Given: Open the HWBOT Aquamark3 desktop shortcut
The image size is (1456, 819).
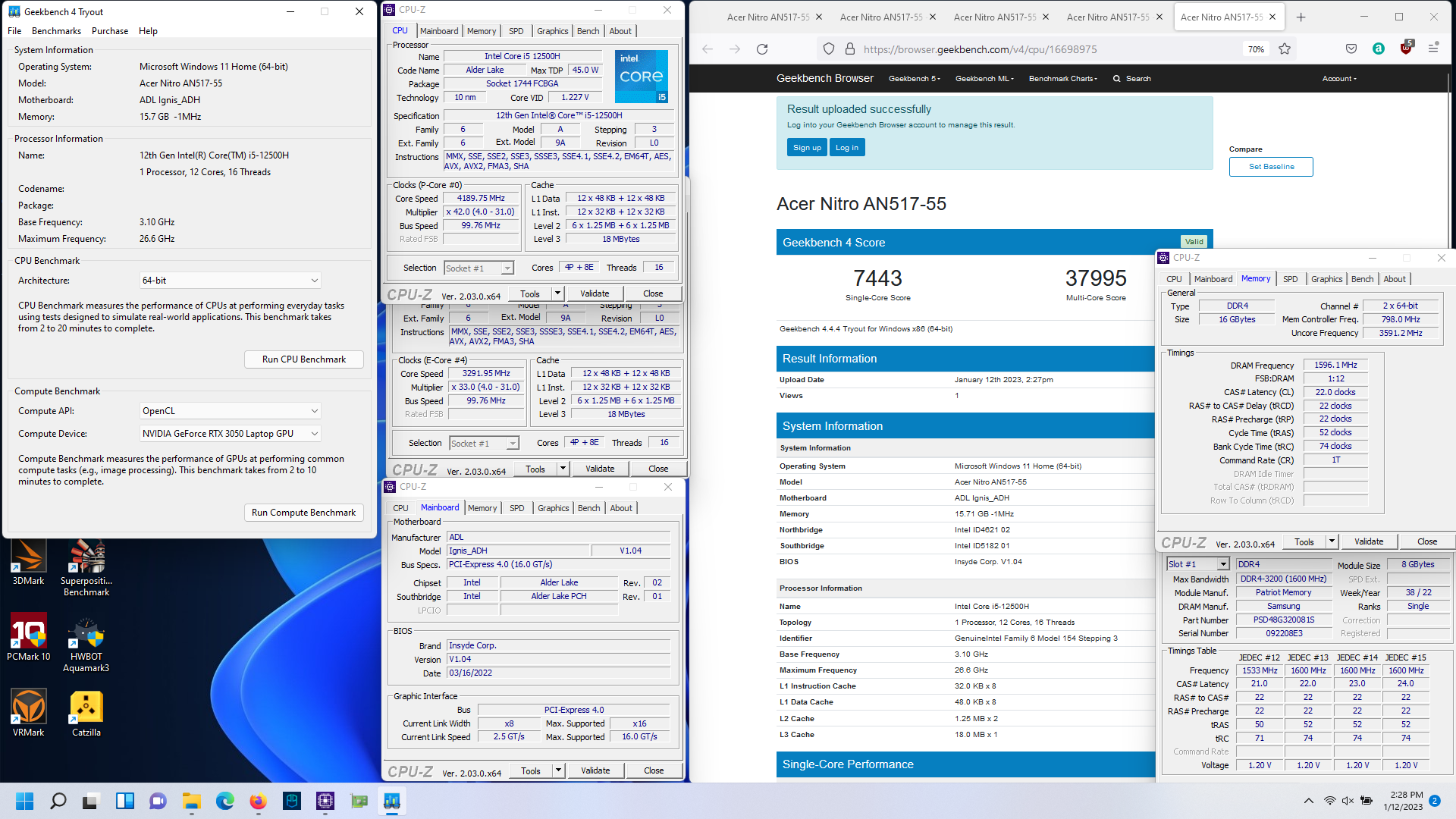Looking at the screenshot, I should (x=86, y=643).
